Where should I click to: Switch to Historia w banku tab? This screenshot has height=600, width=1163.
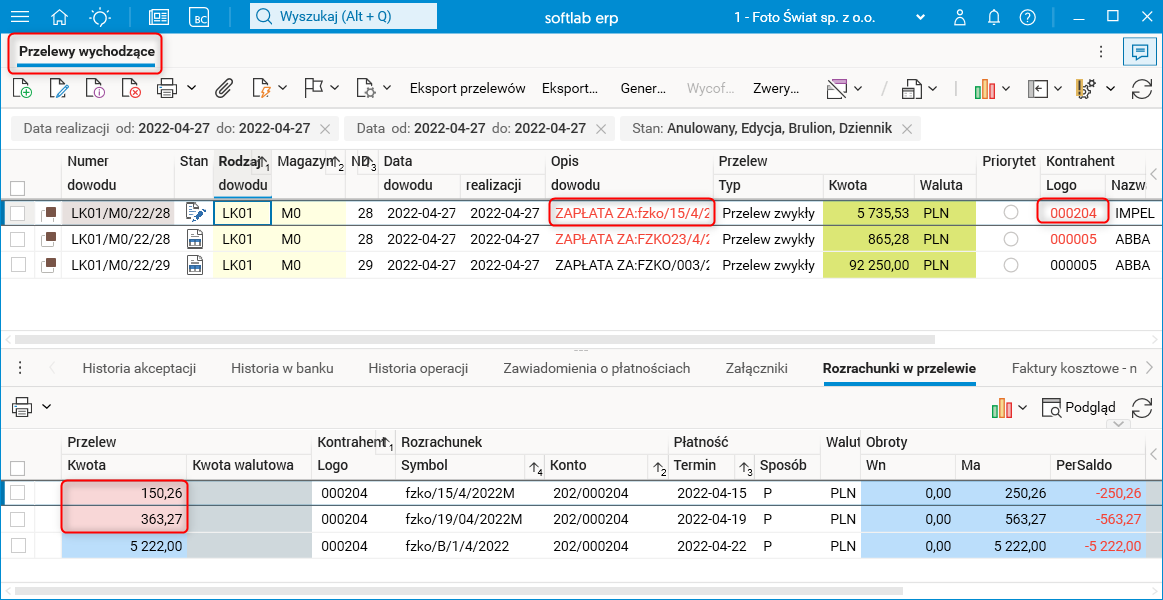click(282, 368)
